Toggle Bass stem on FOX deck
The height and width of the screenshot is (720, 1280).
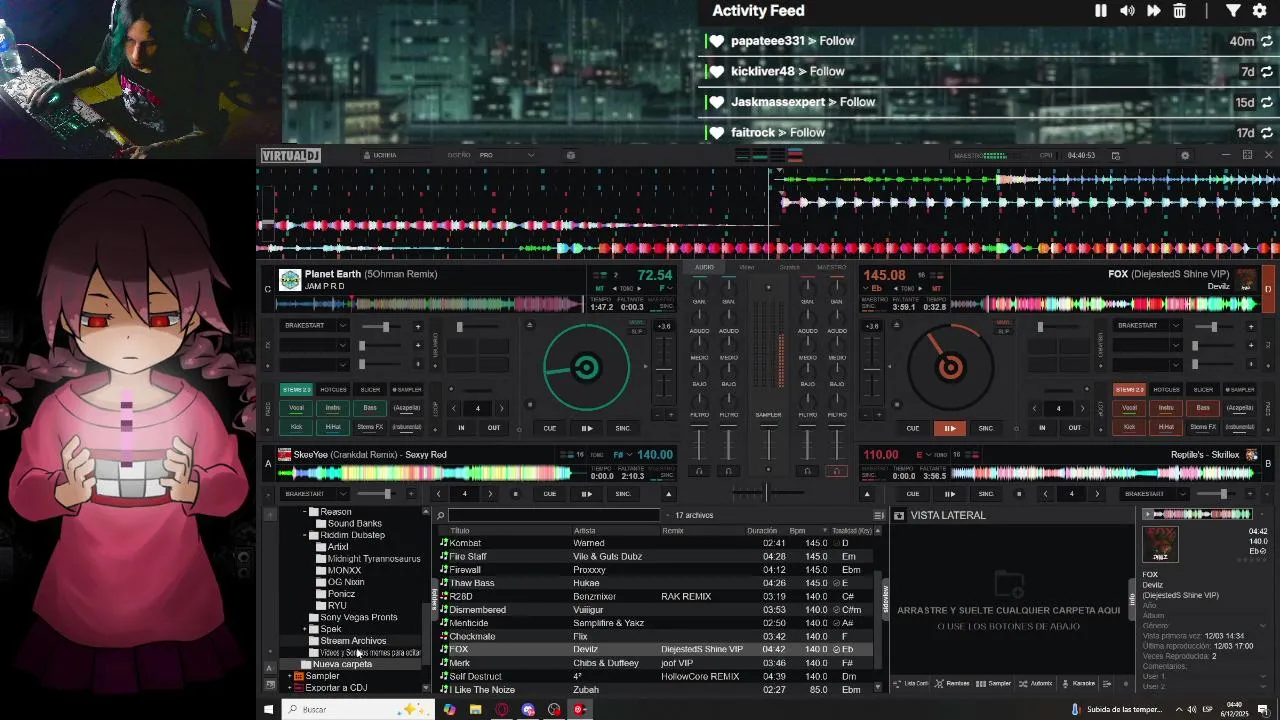[x=1203, y=408]
